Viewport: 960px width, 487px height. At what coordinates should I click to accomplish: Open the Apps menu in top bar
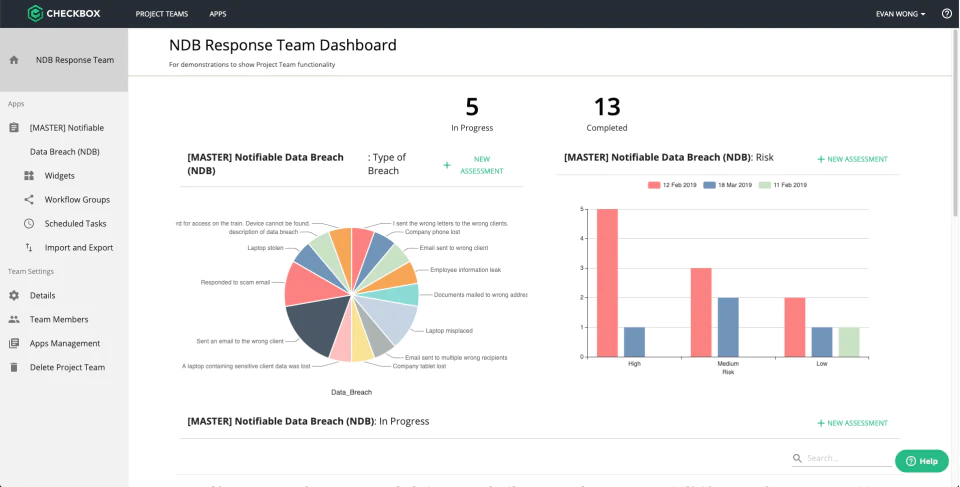click(217, 13)
